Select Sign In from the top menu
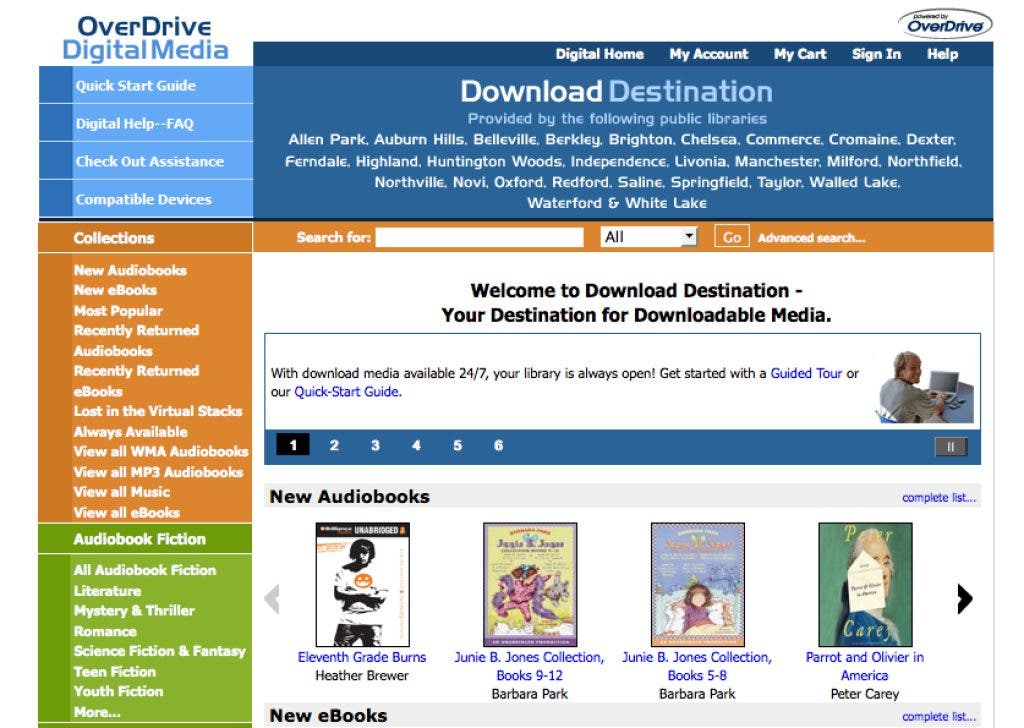Screen dimensions: 1024x728 click(x=876, y=54)
